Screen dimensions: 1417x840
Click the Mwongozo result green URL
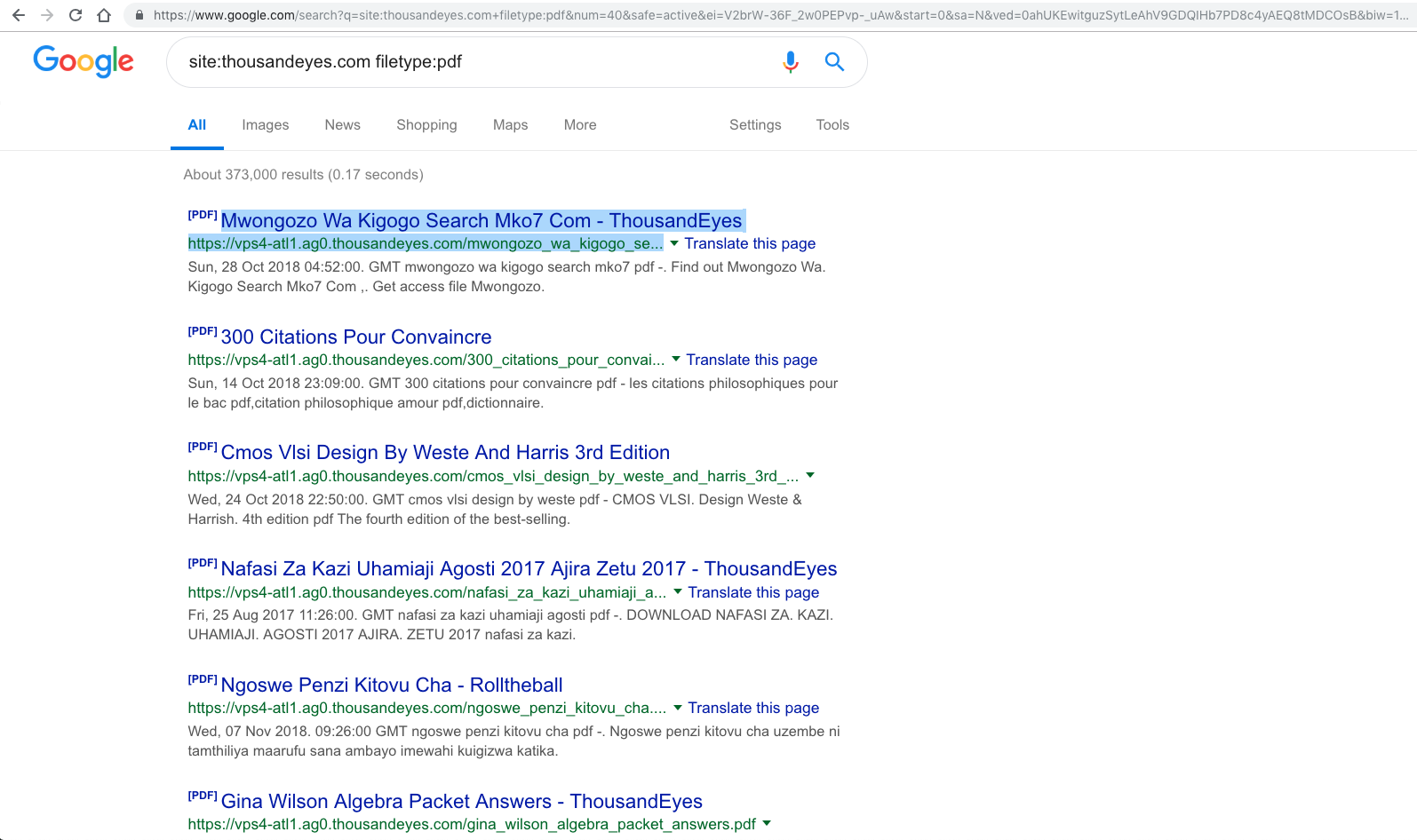[426, 243]
